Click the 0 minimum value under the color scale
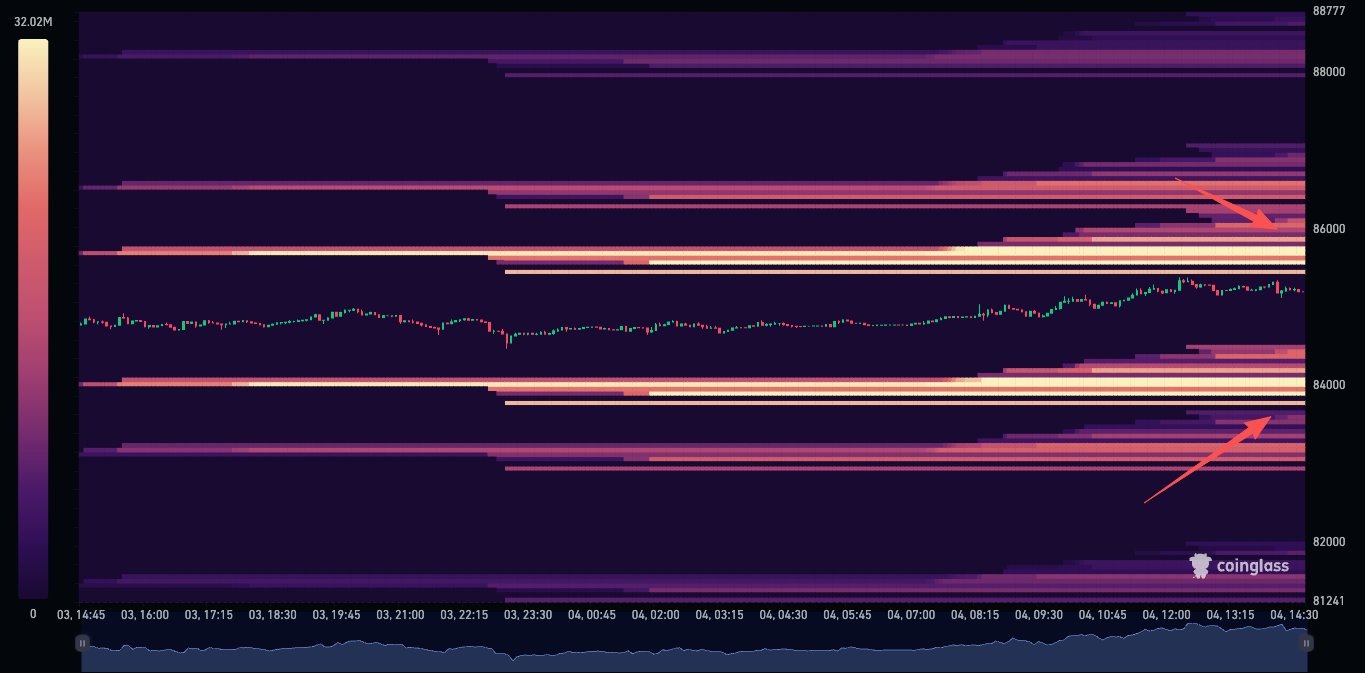 (x=33, y=614)
